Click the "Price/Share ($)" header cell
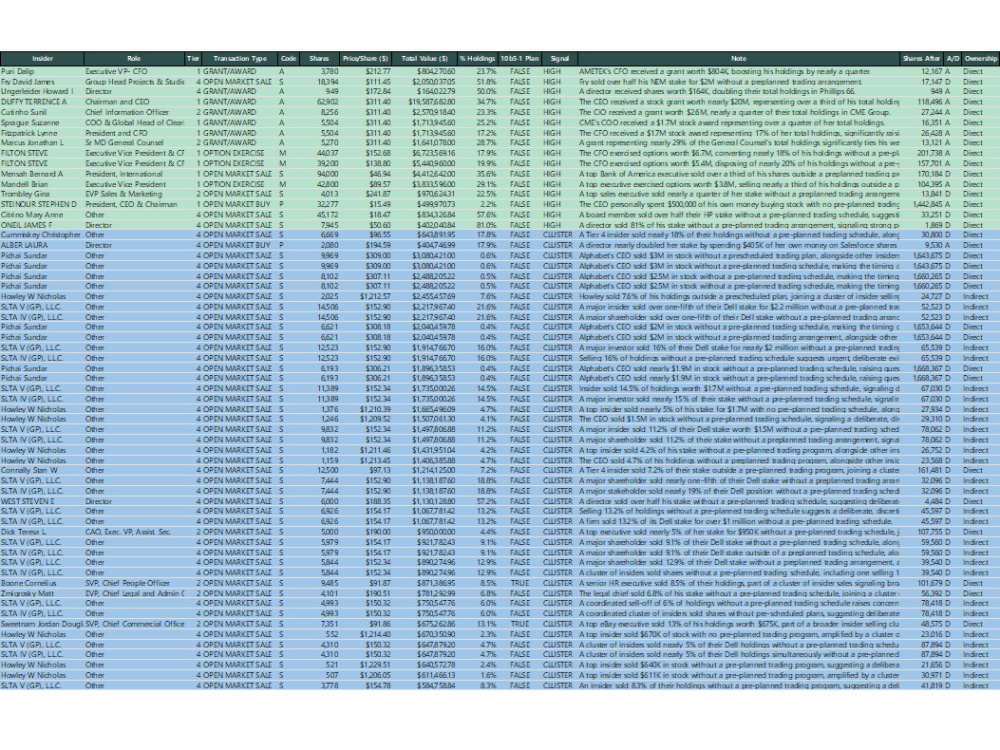The height and width of the screenshot is (750, 1000). click(x=365, y=59)
